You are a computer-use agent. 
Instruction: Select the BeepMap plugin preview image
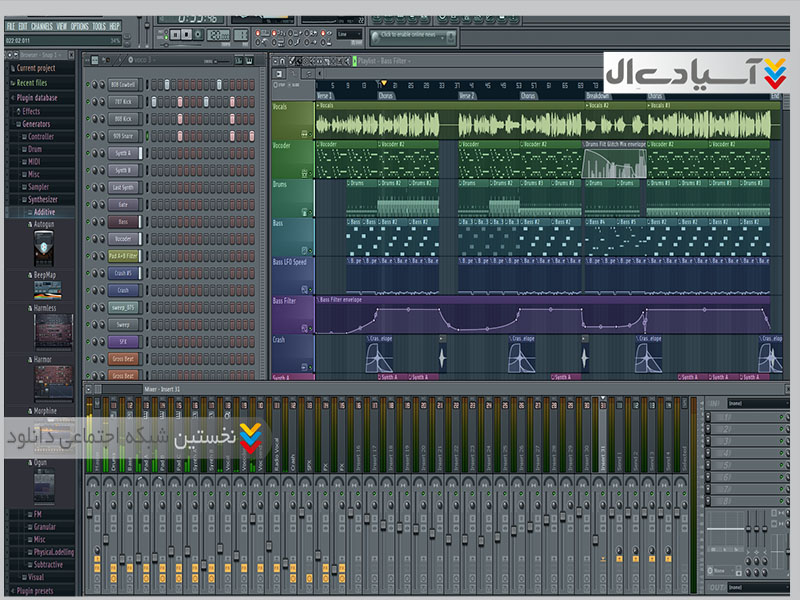point(48,290)
